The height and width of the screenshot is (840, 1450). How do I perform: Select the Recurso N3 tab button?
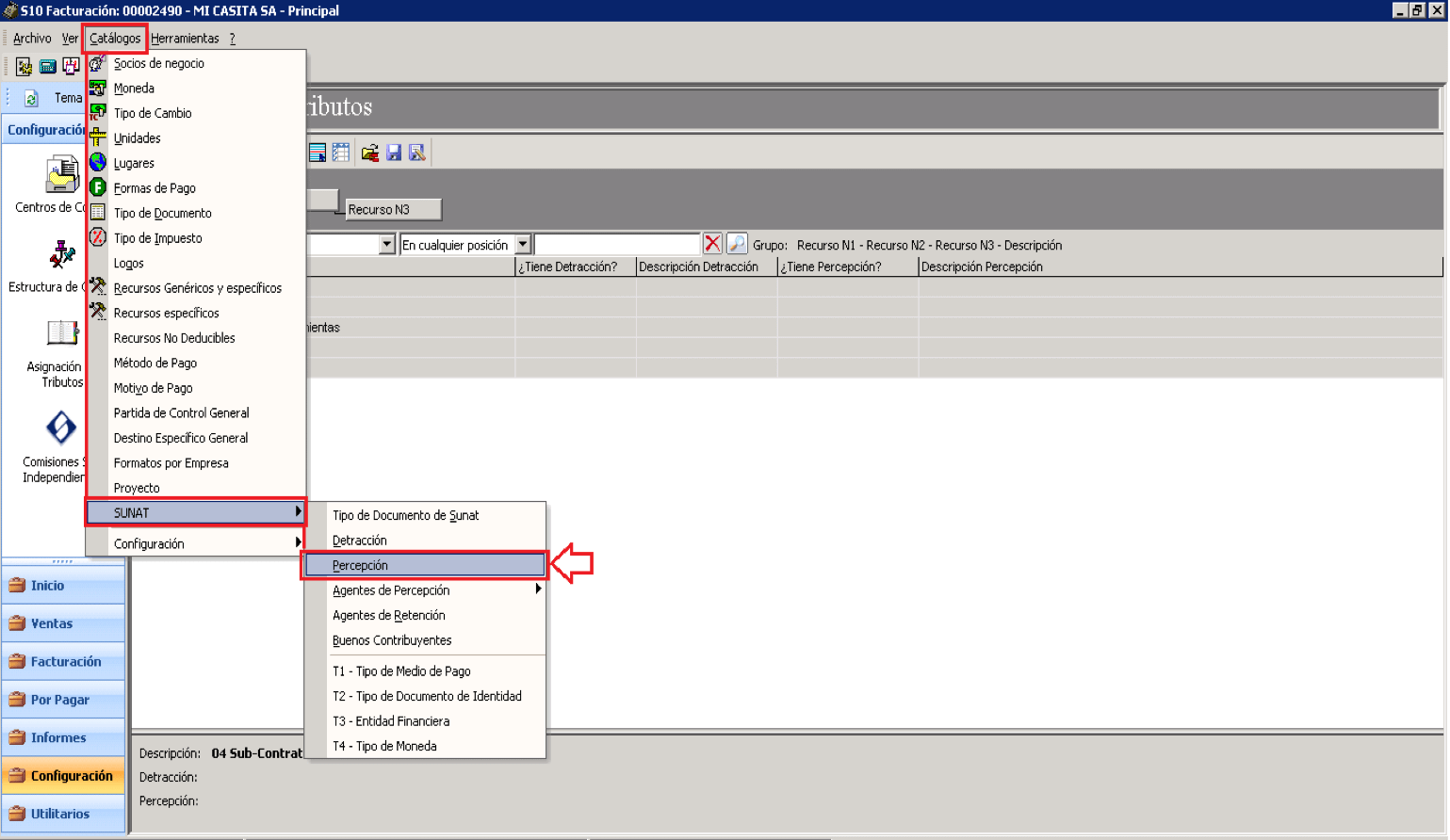pyautogui.click(x=393, y=210)
